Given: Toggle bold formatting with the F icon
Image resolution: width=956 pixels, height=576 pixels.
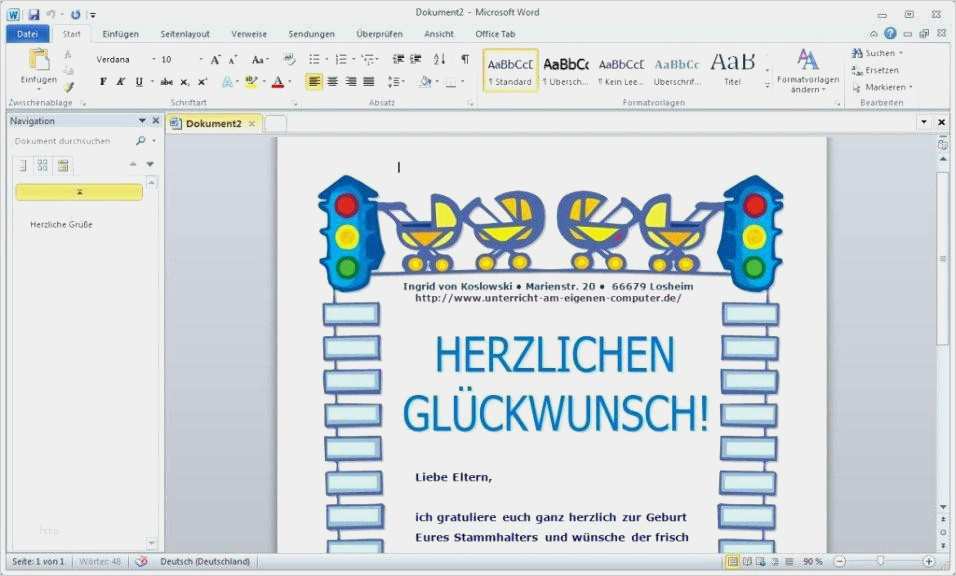Looking at the screenshot, I should [x=104, y=81].
